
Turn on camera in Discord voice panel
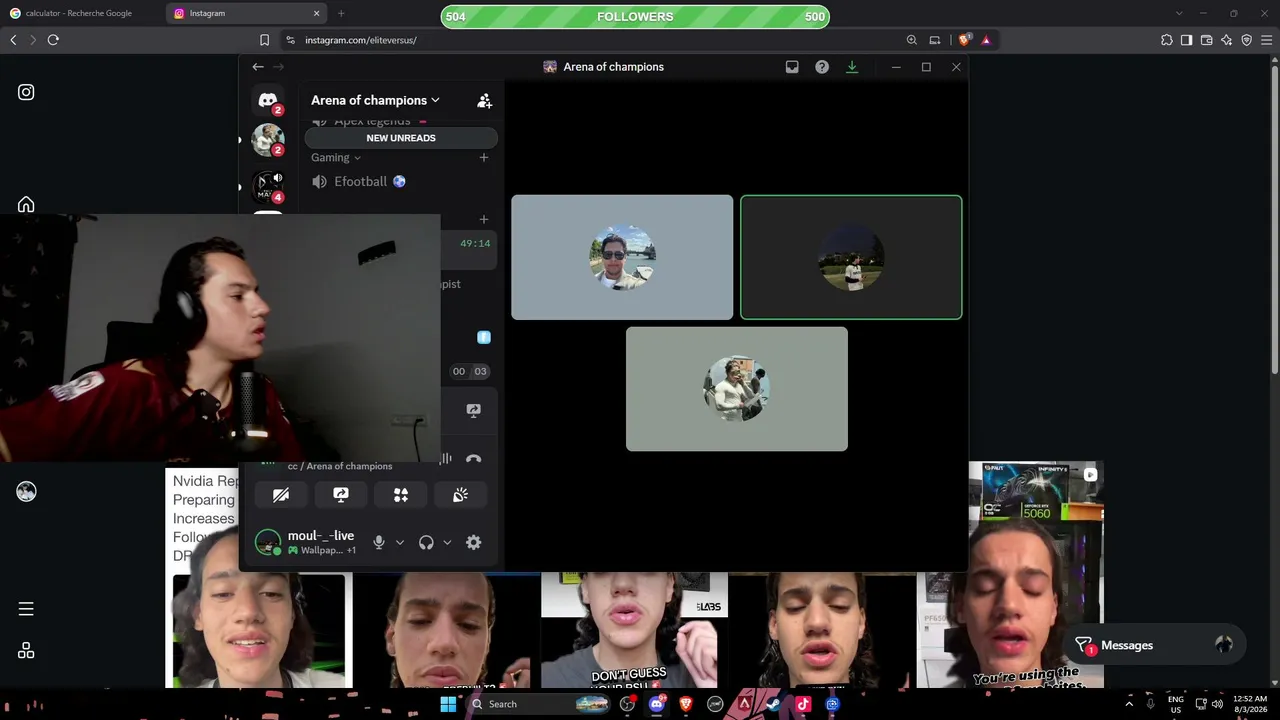tap(281, 495)
